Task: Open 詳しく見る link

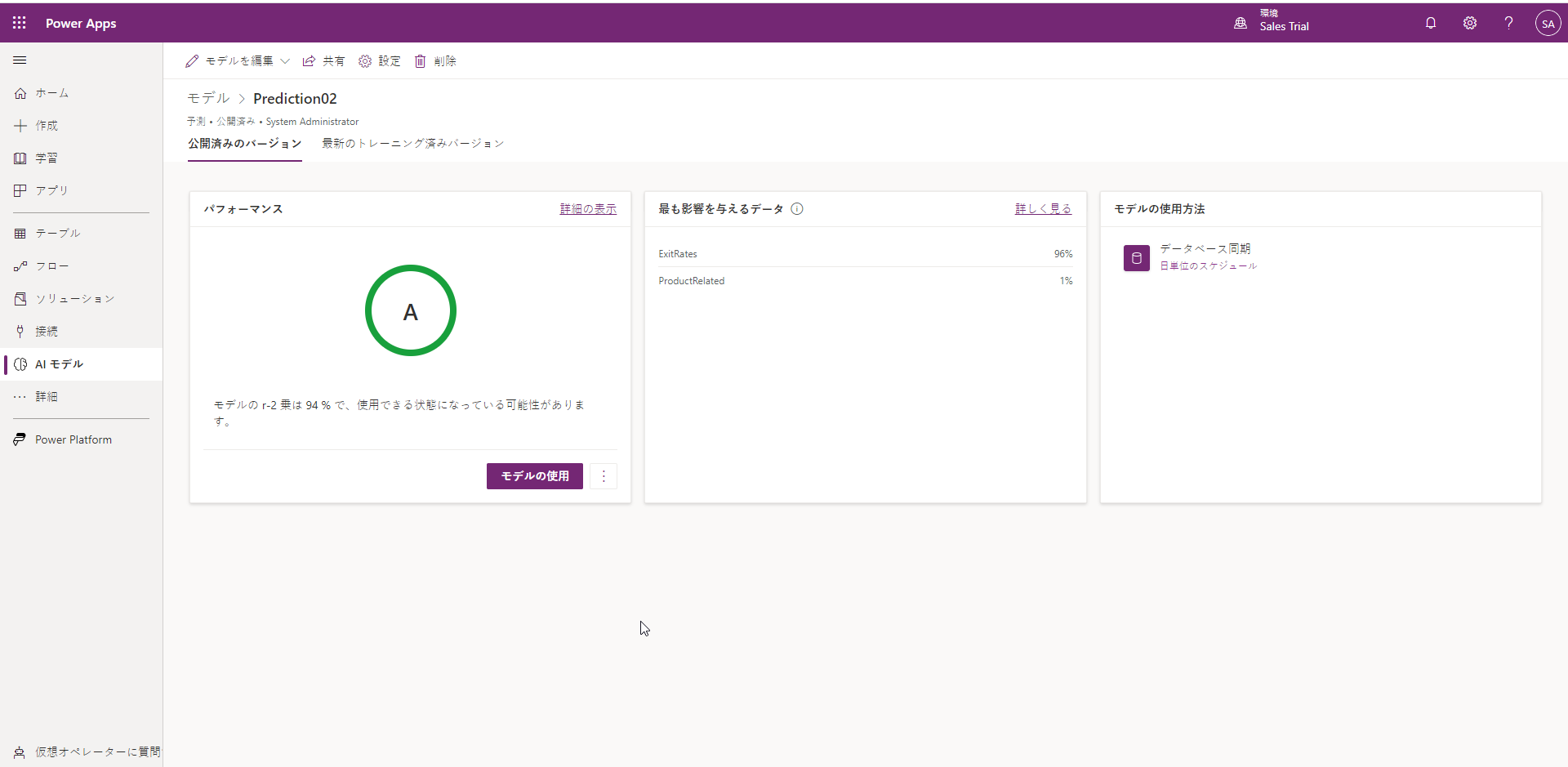Action: coord(1043,209)
